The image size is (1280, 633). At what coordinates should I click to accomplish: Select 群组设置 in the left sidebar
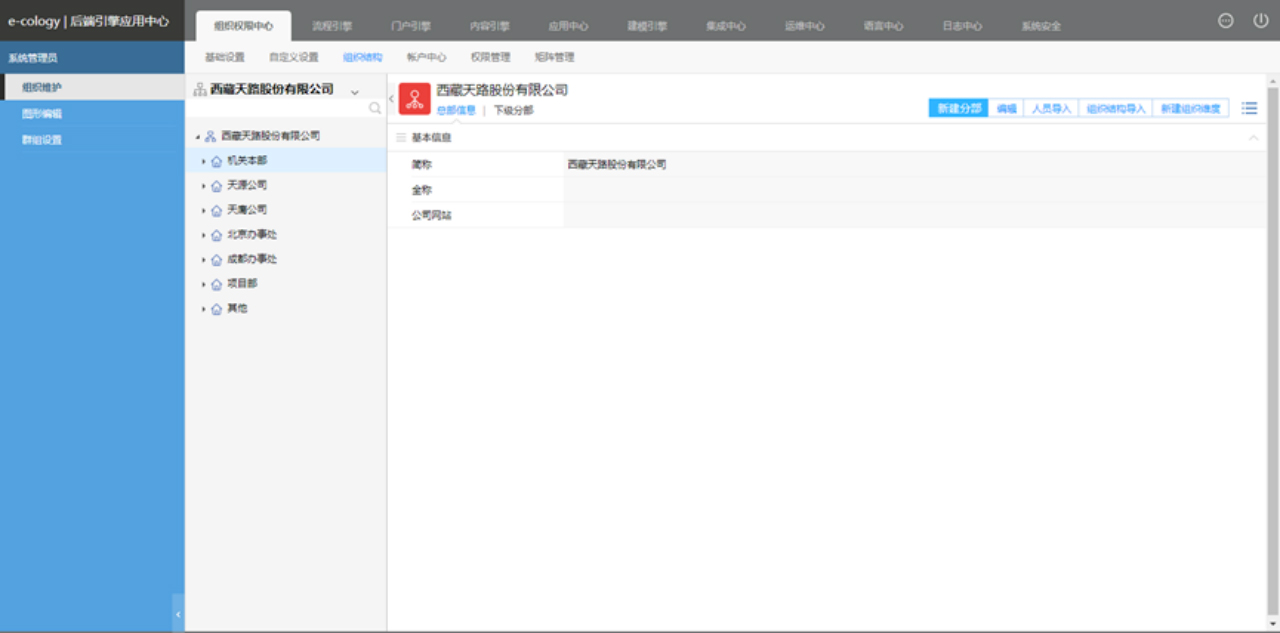tap(92, 140)
